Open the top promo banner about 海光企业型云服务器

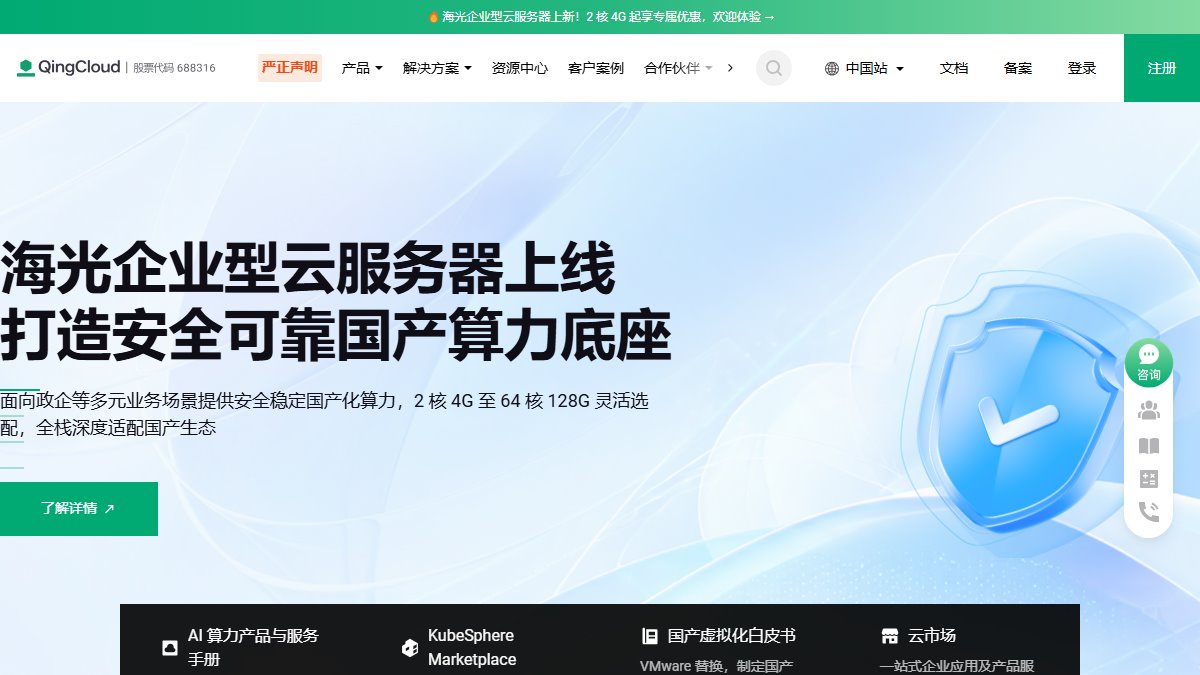click(600, 17)
